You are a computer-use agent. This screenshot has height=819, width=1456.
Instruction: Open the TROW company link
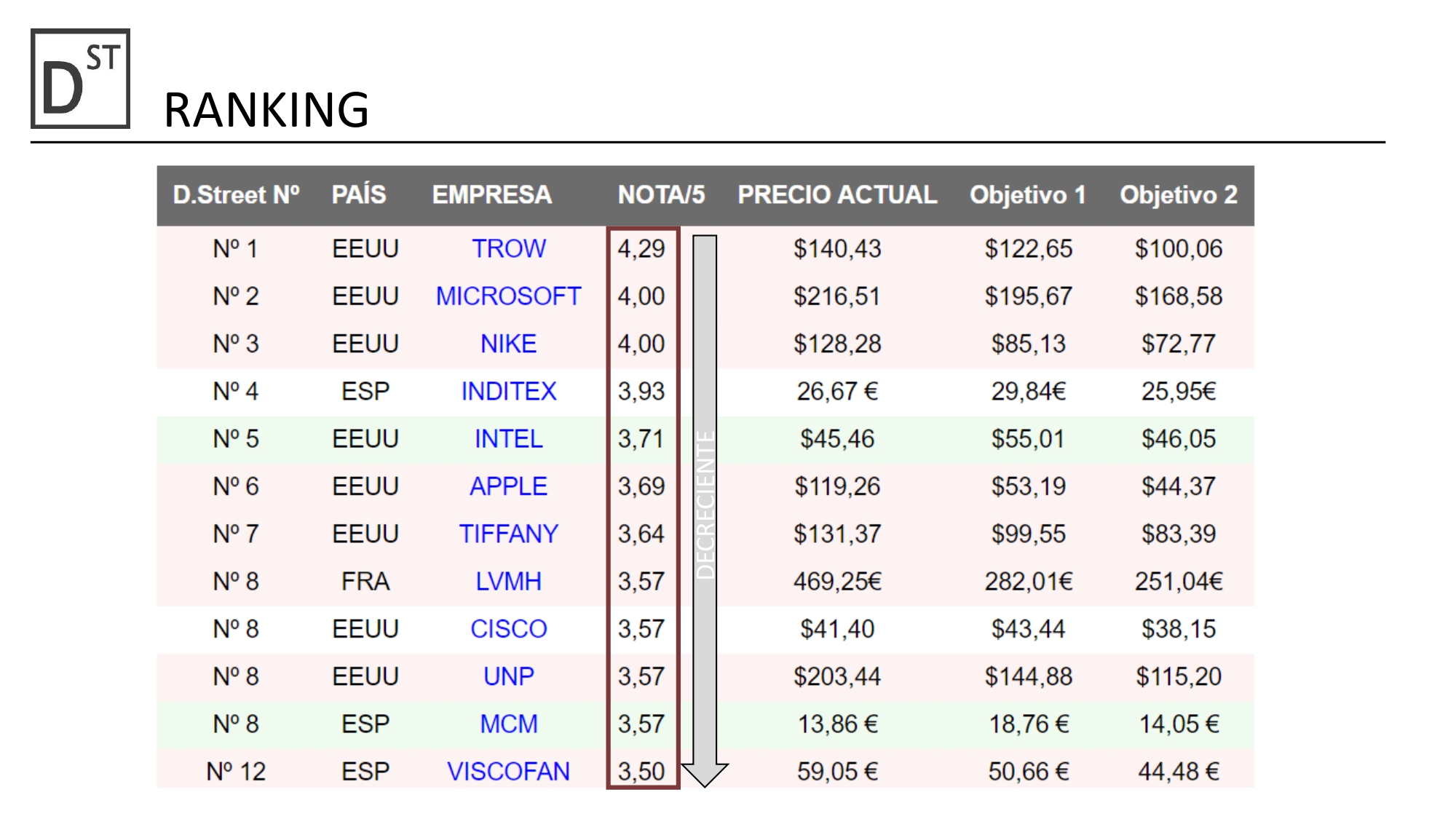[508, 249]
